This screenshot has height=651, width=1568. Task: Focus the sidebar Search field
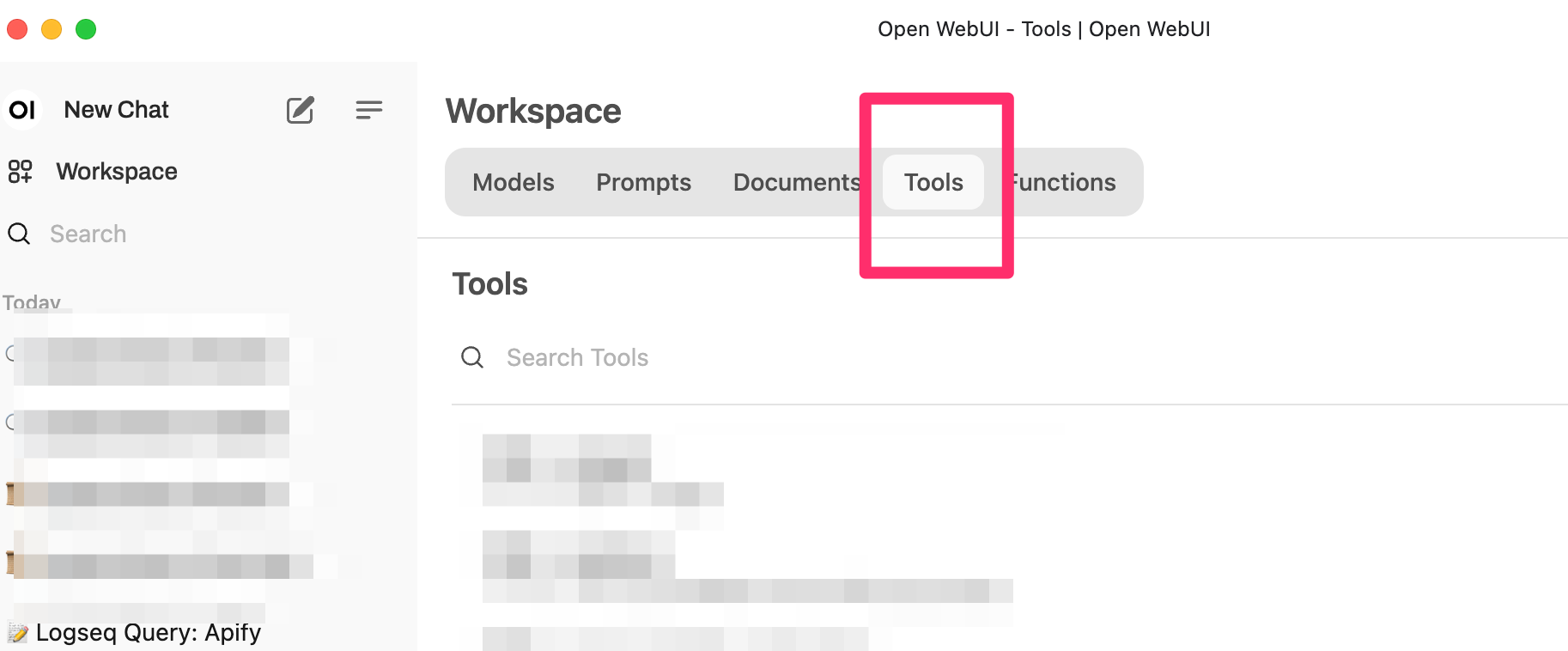coord(88,234)
